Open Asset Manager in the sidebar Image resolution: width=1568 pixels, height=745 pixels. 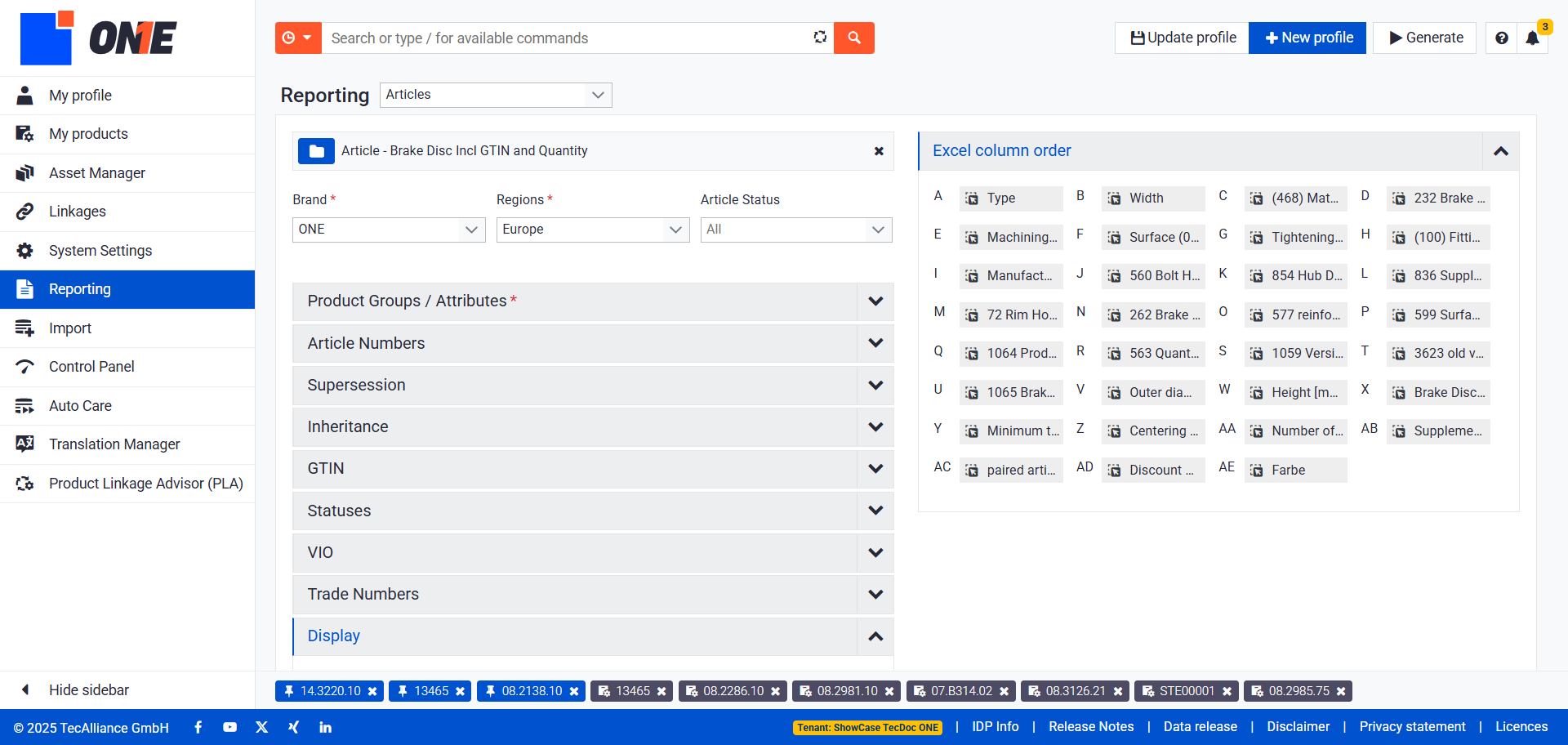pyautogui.click(x=127, y=173)
